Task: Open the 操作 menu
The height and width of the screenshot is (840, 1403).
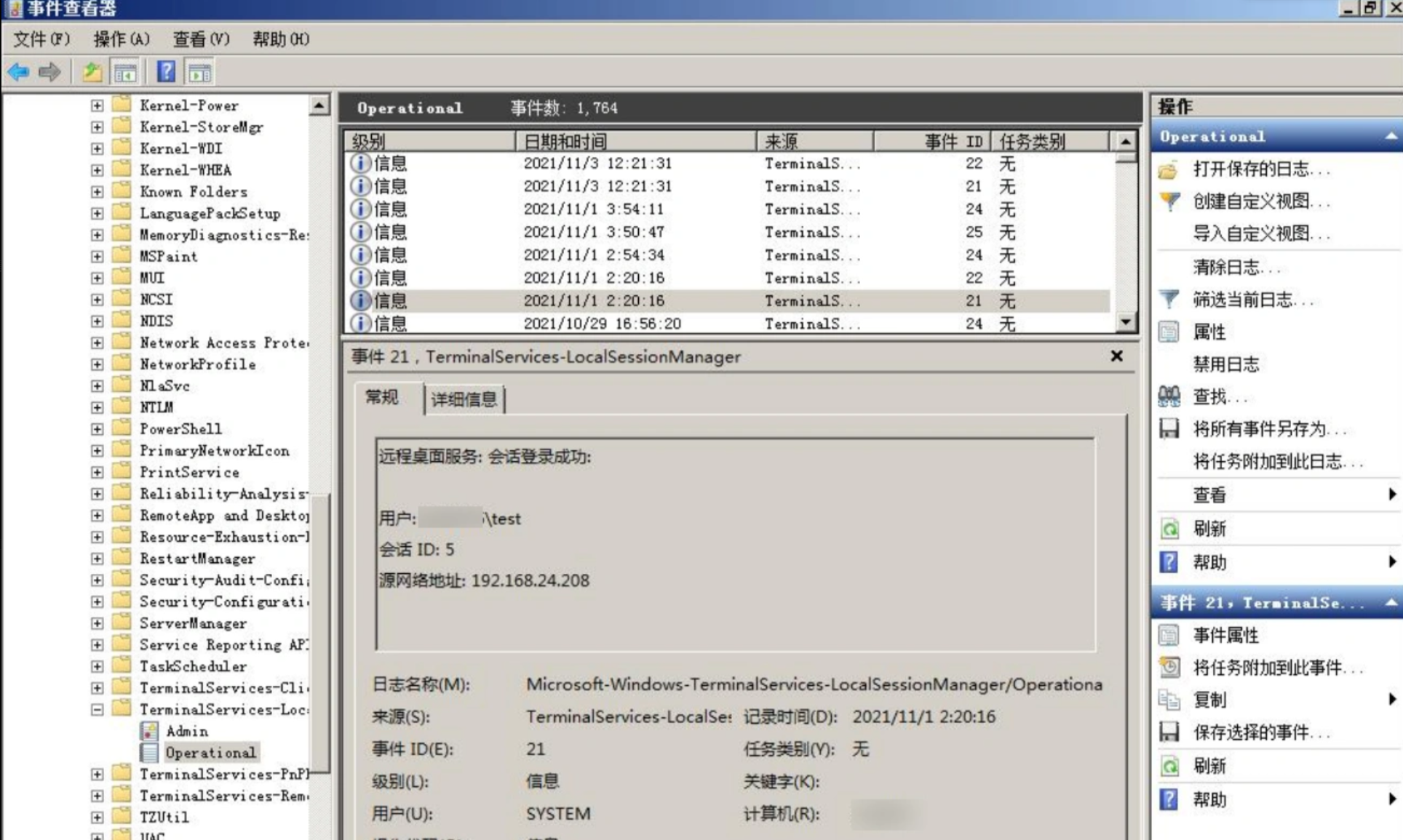Action: [x=121, y=39]
